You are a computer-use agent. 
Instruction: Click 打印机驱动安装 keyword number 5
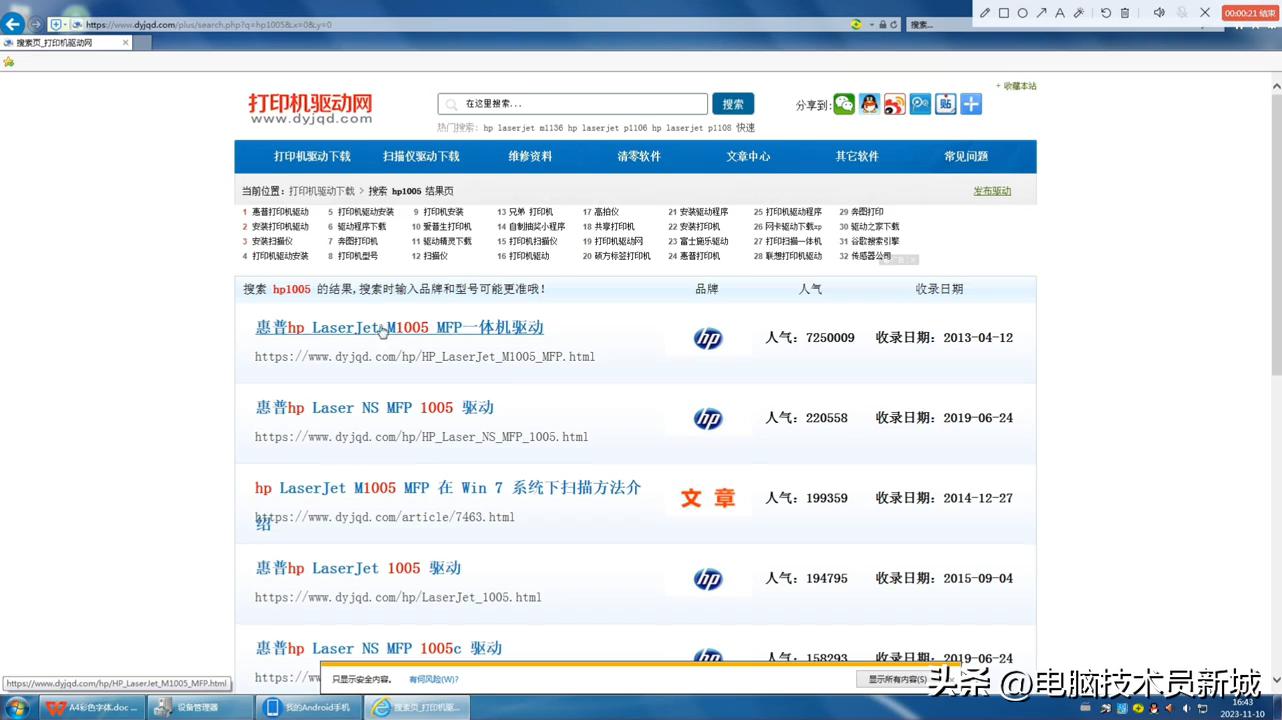366,212
